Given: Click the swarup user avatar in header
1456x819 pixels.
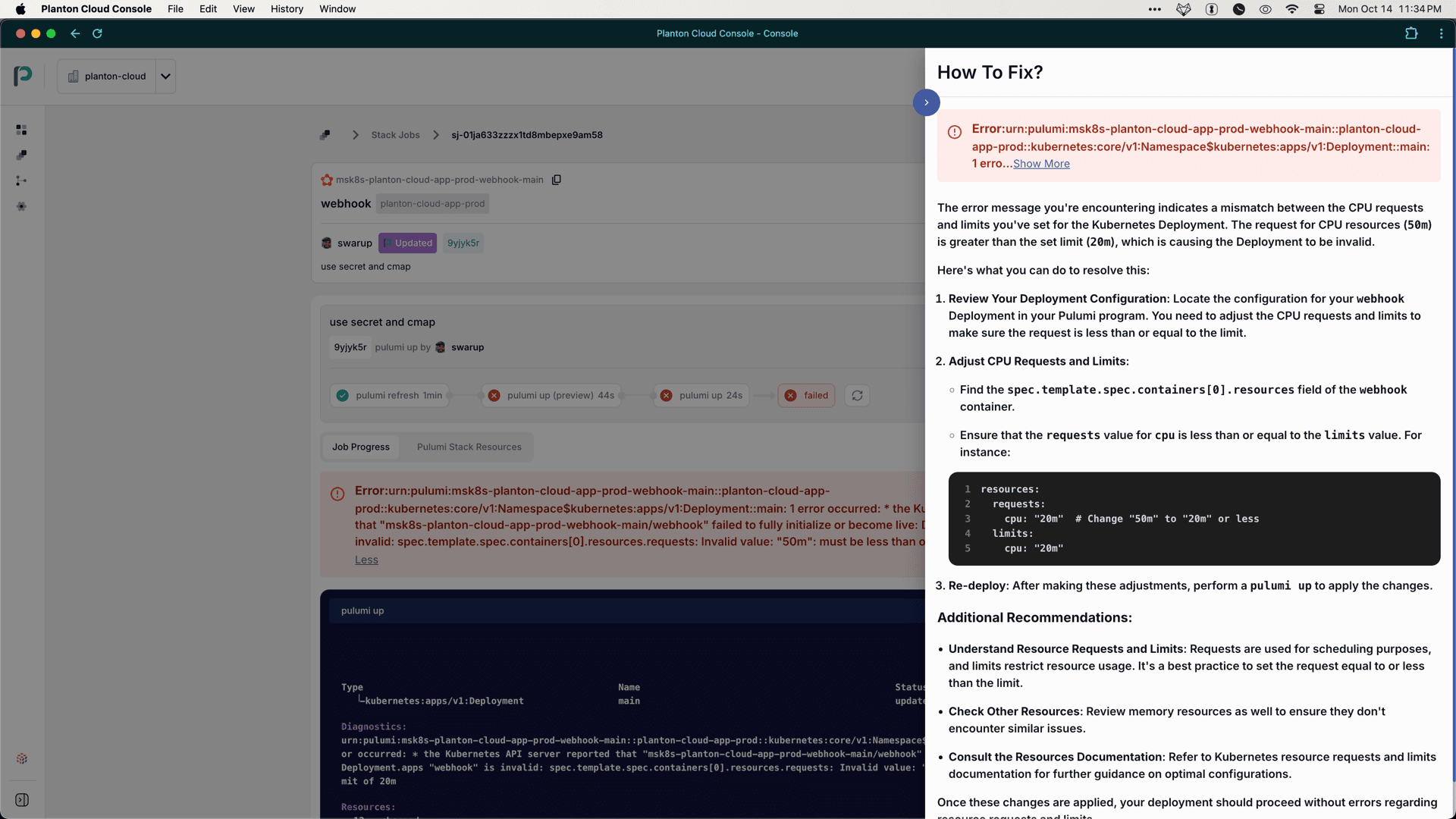Looking at the screenshot, I should [x=327, y=243].
